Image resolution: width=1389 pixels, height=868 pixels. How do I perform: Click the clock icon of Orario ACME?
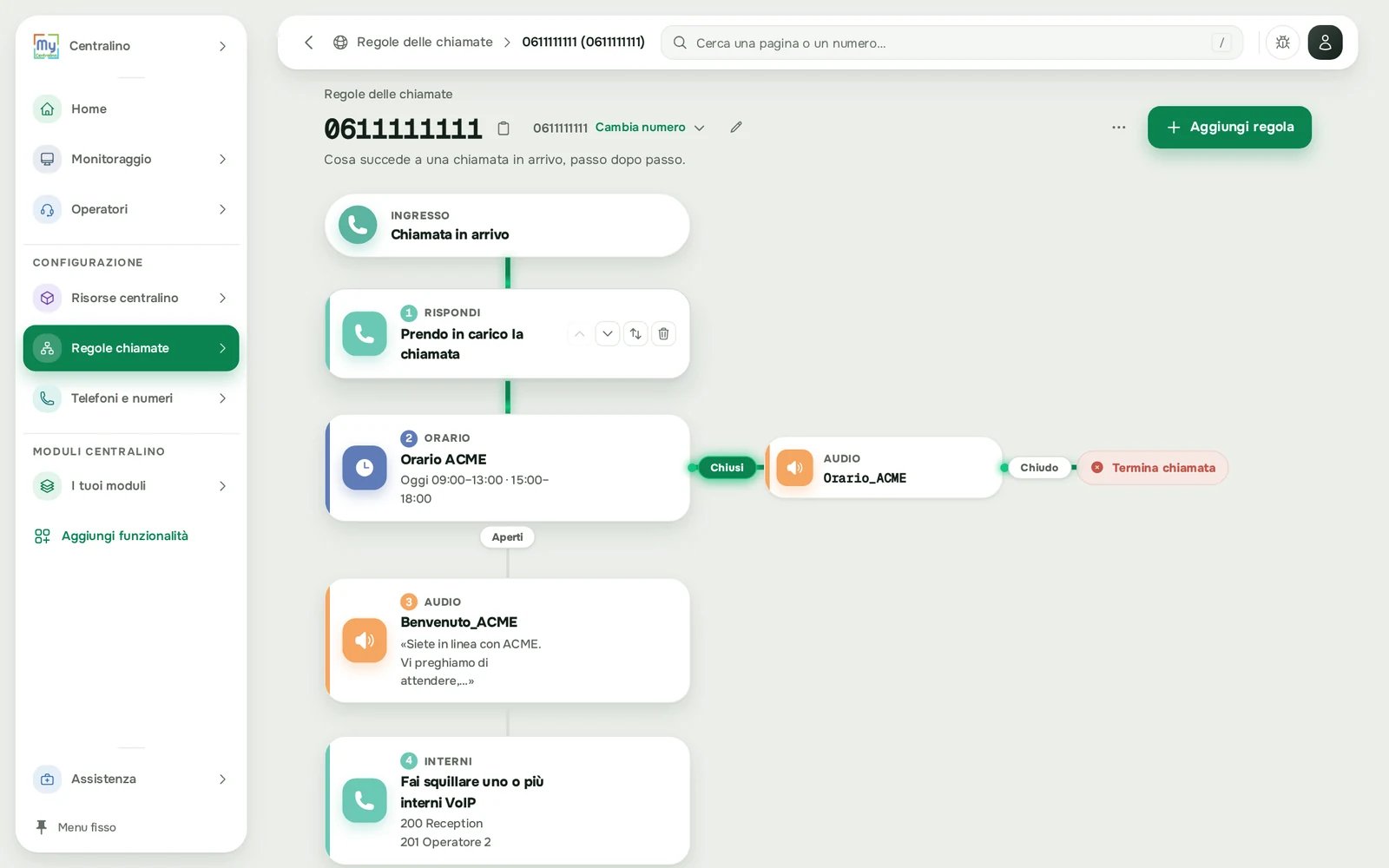(x=365, y=468)
